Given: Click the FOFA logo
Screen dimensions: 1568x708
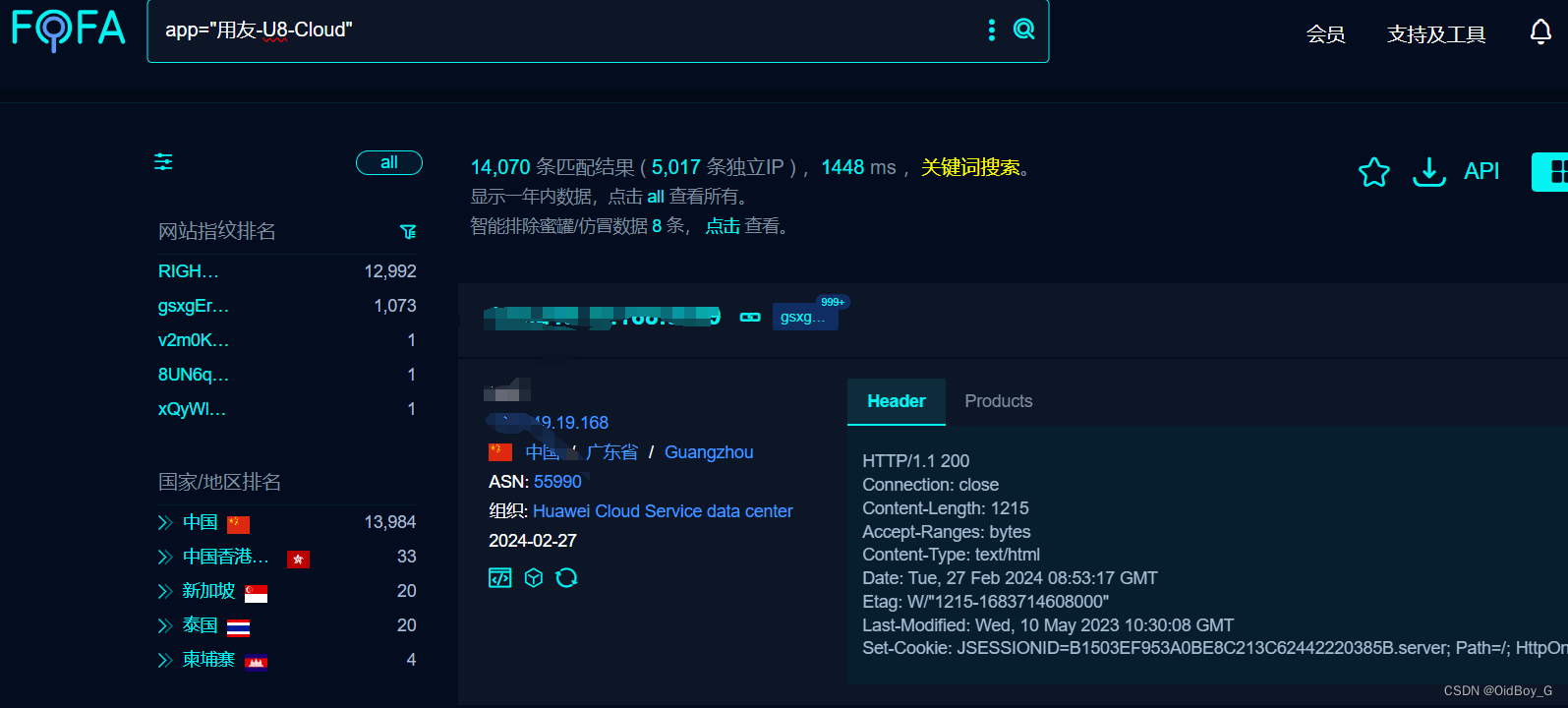Looking at the screenshot, I should click(69, 29).
